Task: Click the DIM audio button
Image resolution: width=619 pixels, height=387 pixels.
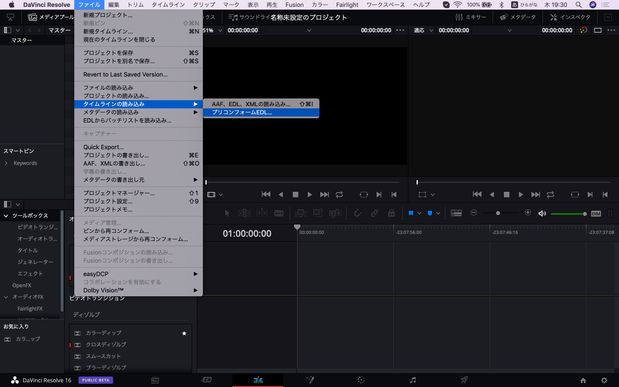Action: pos(596,214)
